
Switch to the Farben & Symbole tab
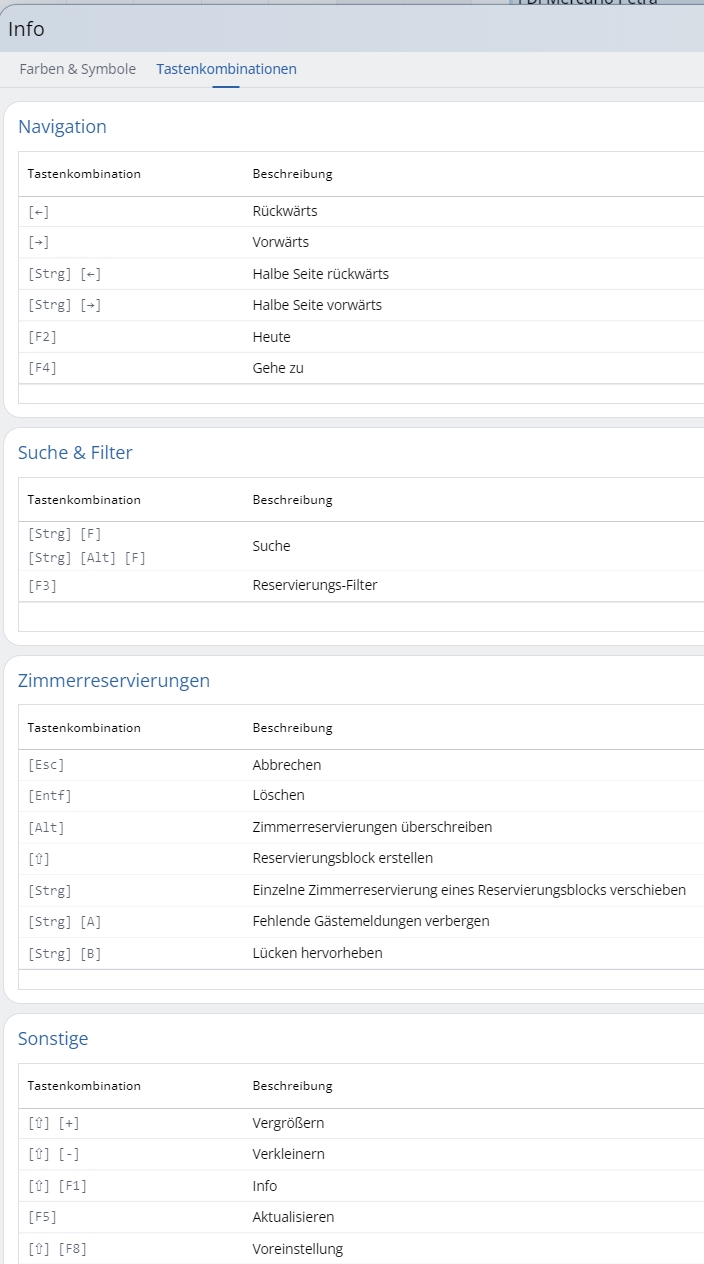pyautogui.click(x=75, y=69)
